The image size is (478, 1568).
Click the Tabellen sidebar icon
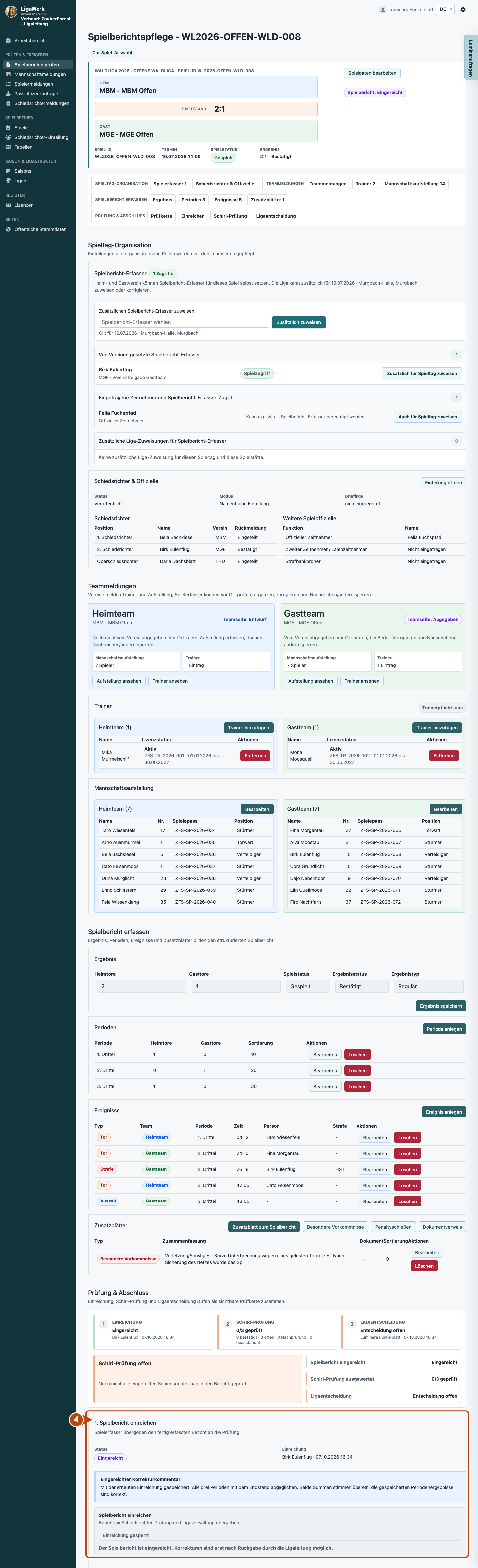(9, 147)
